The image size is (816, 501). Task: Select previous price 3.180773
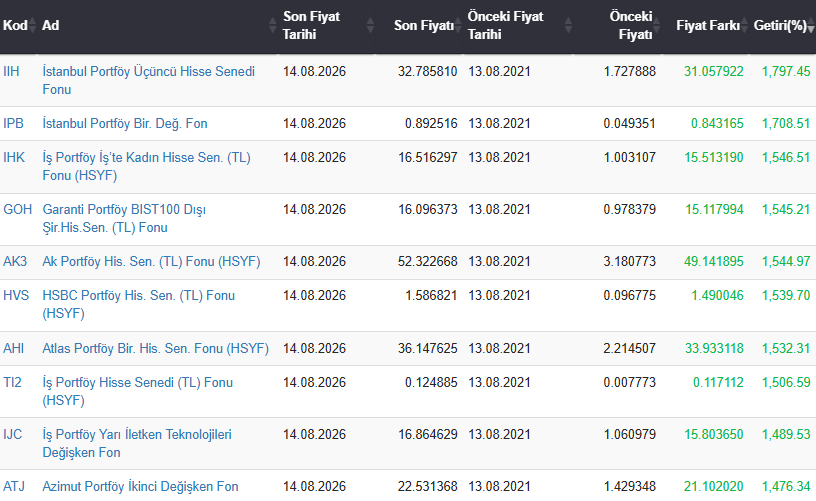point(630,261)
